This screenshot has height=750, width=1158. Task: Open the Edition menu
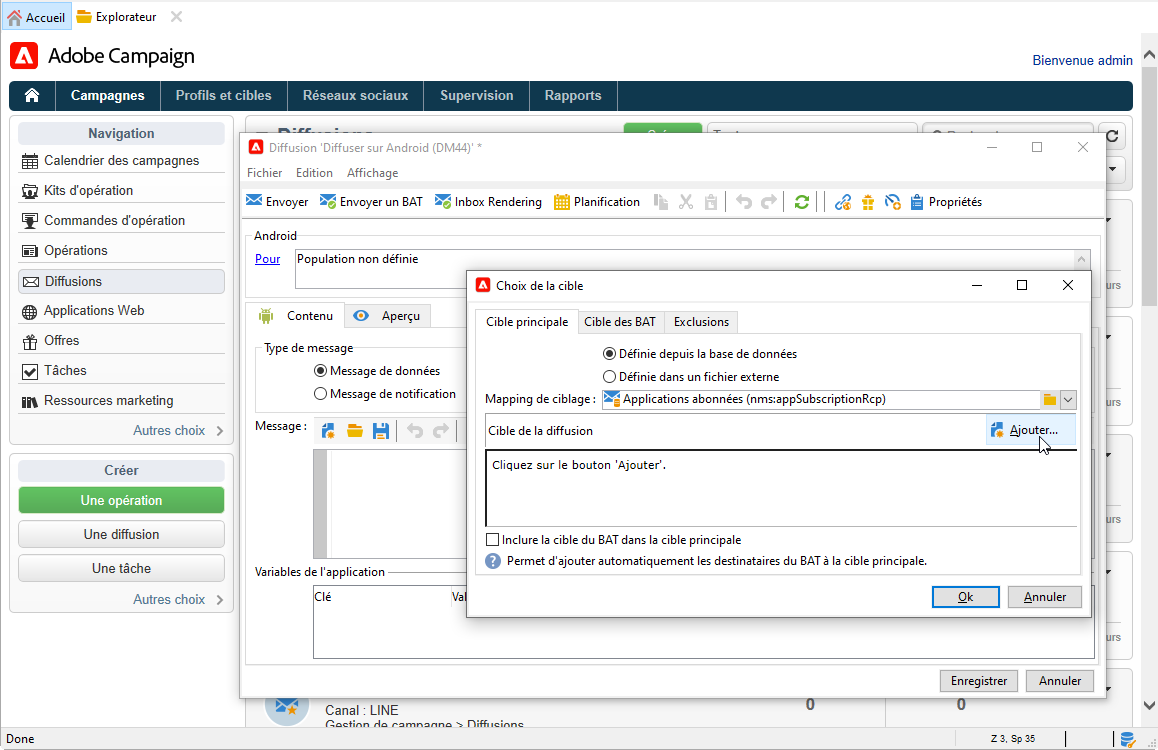[314, 173]
